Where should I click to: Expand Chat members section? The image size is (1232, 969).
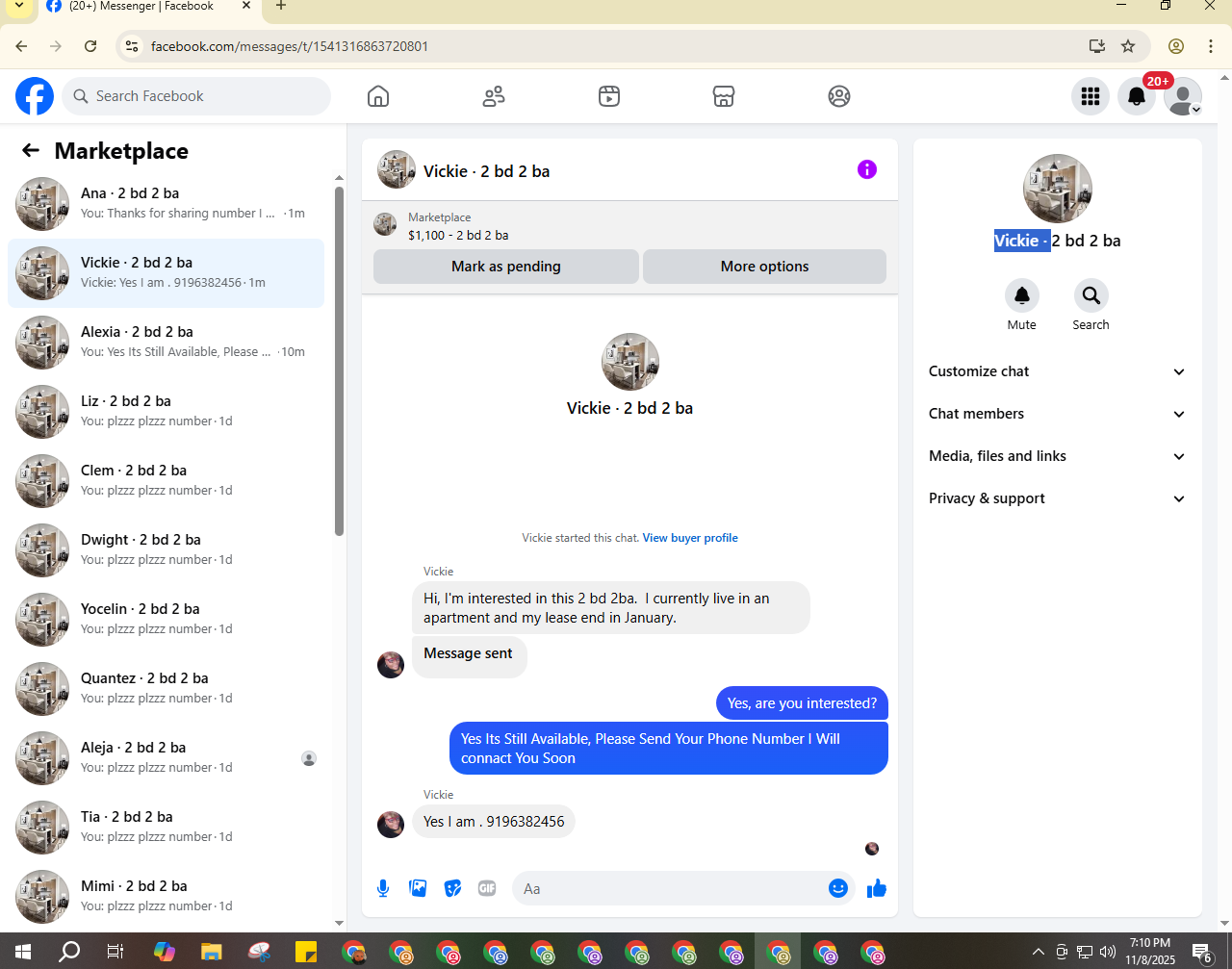1057,414
